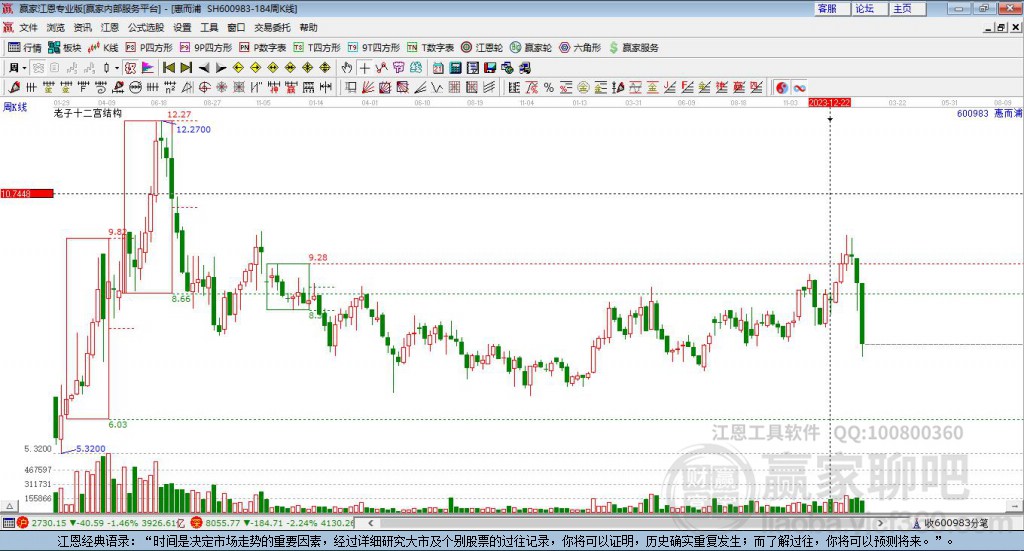The width and height of the screenshot is (1024, 551).
Task: Click the 深 Shenzhen index status icon
Action: (196, 523)
